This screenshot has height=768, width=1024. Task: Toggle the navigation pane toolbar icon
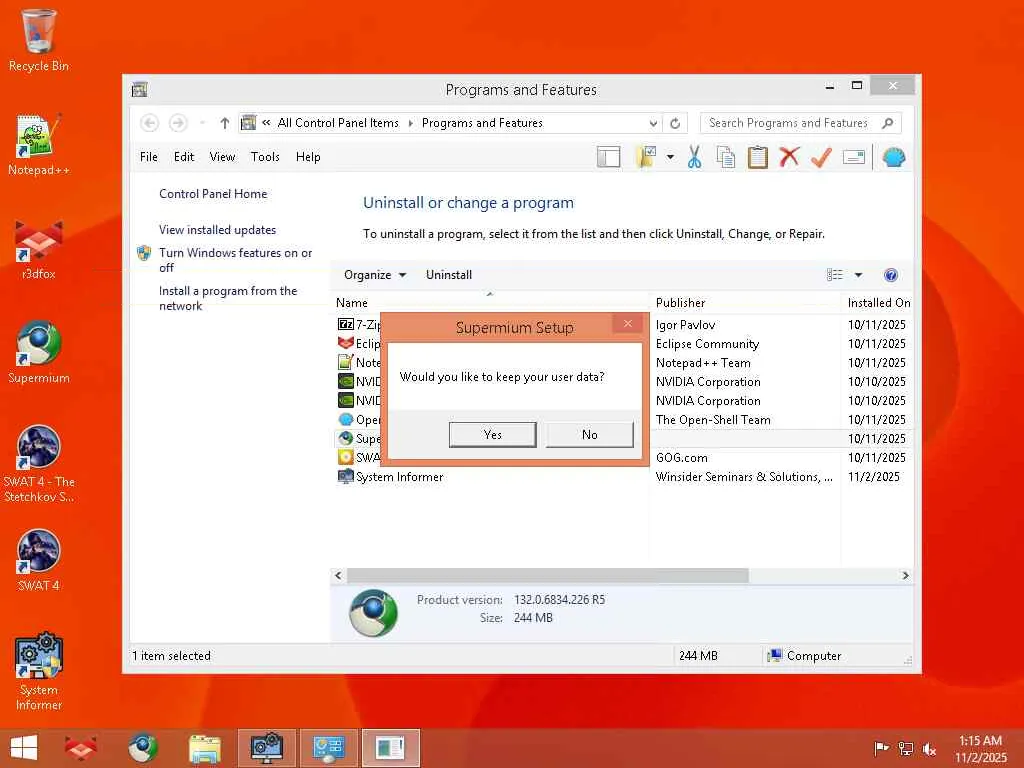608,157
